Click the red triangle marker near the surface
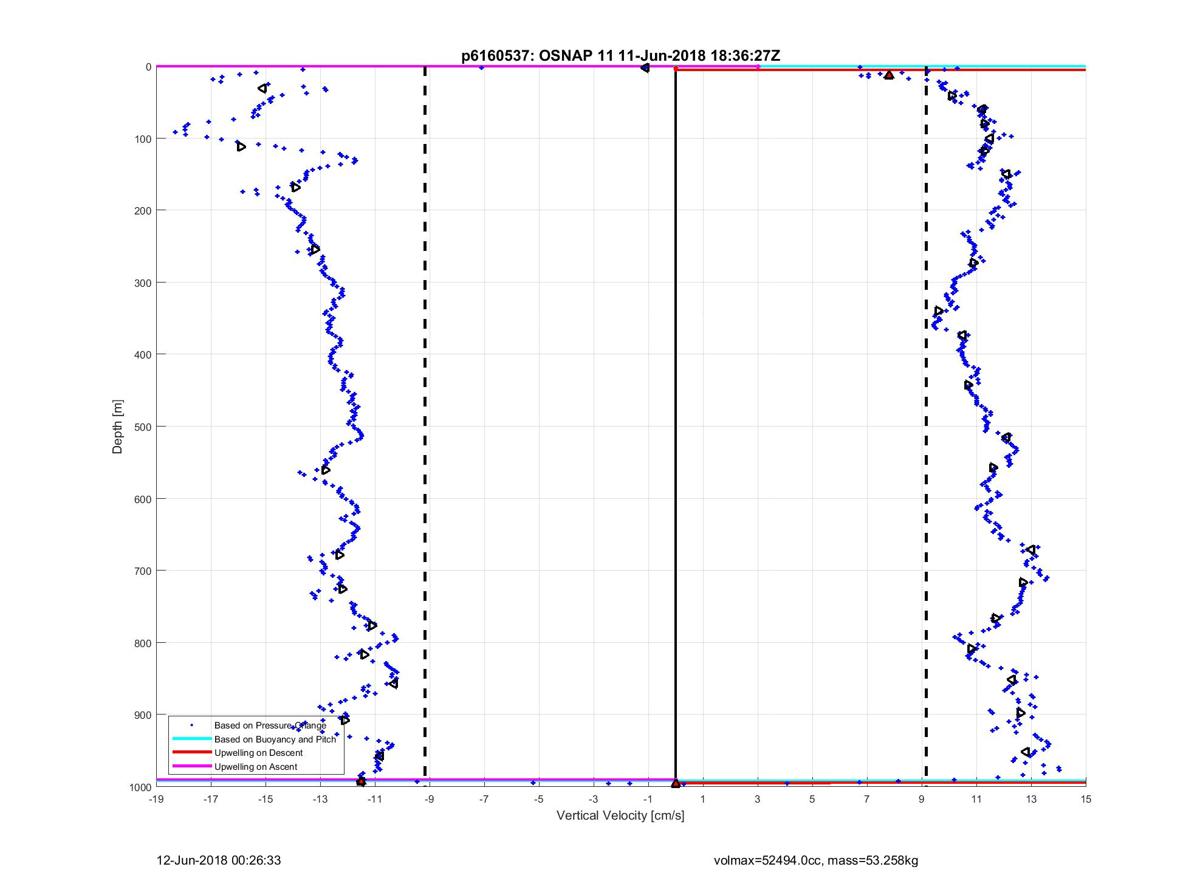This screenshot has width=1200, height=885. (889, 75)
